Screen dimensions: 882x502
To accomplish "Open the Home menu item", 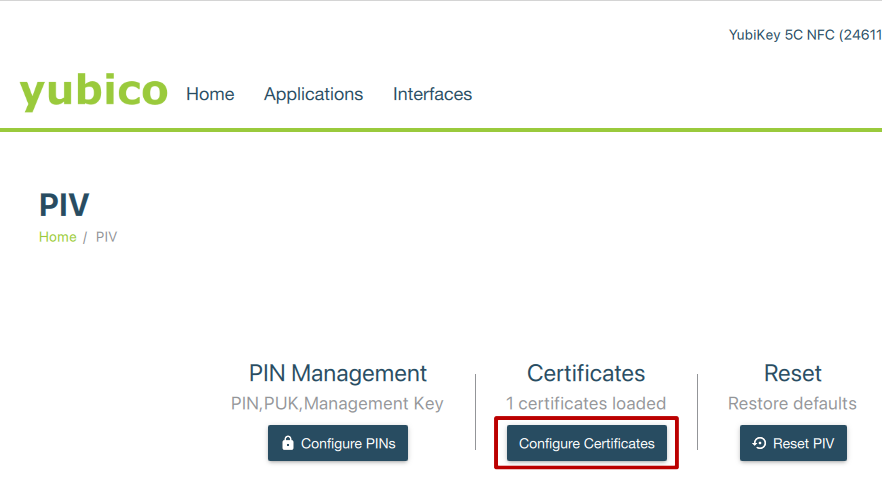I will (x=210, y=94).
